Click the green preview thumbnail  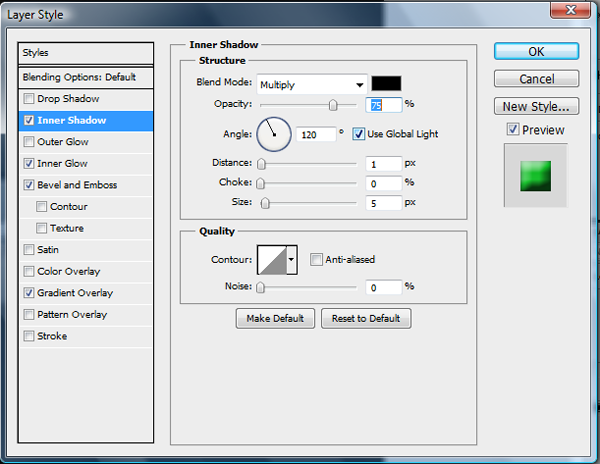[535, 176]
